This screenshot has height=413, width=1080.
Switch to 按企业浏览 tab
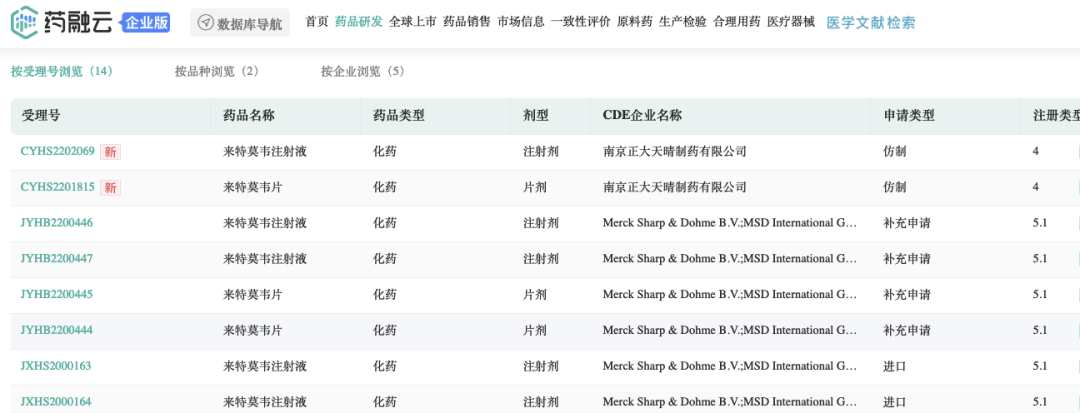pos(363,71)
